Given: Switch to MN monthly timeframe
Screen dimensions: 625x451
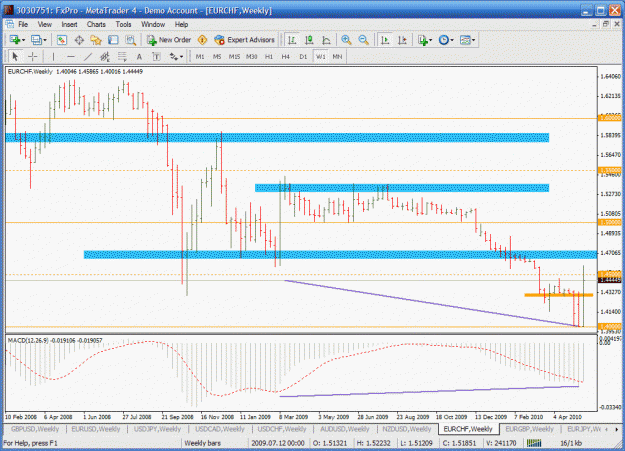Looking at the screenshot, I should point(337,57).
